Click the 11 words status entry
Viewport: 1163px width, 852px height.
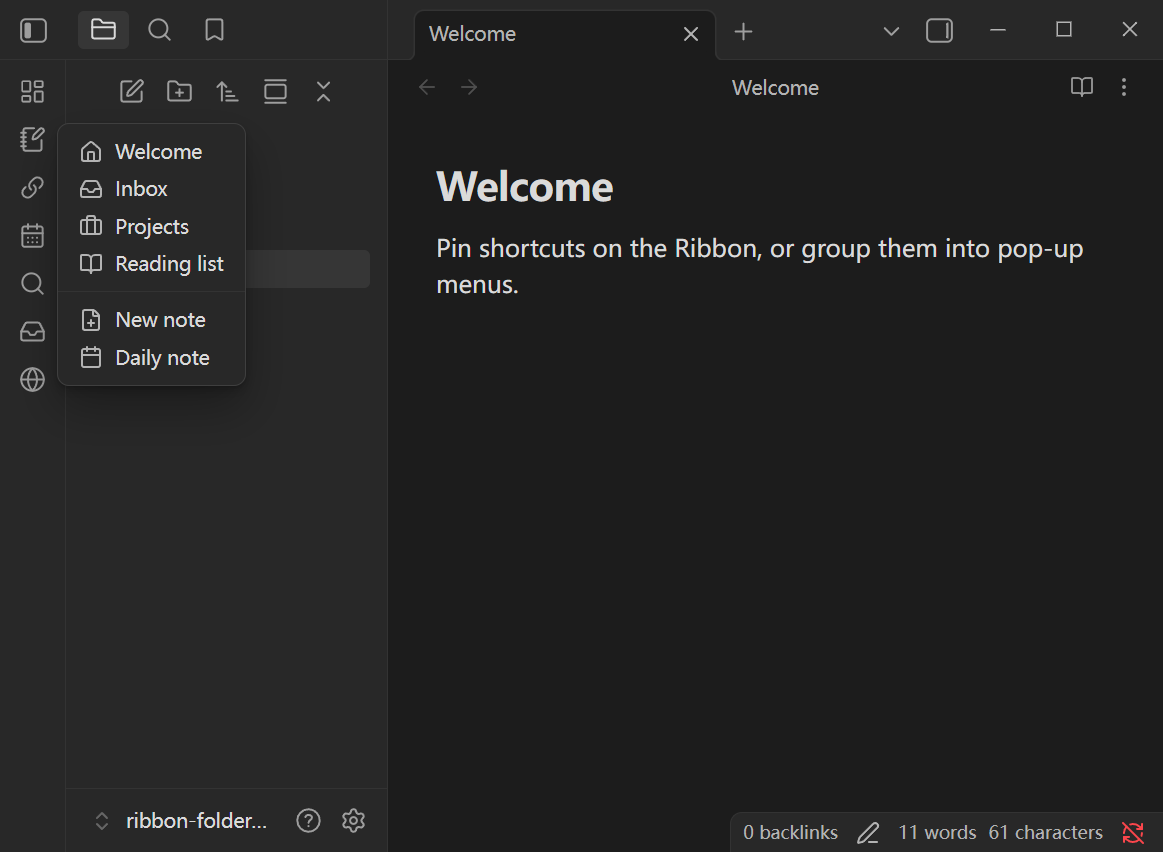click(x=937, y=833)
